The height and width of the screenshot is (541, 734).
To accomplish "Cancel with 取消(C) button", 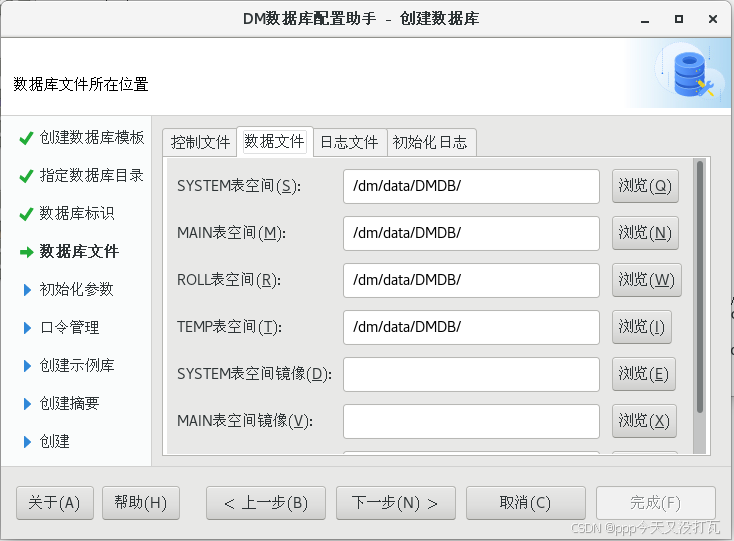I will [526, 503].
